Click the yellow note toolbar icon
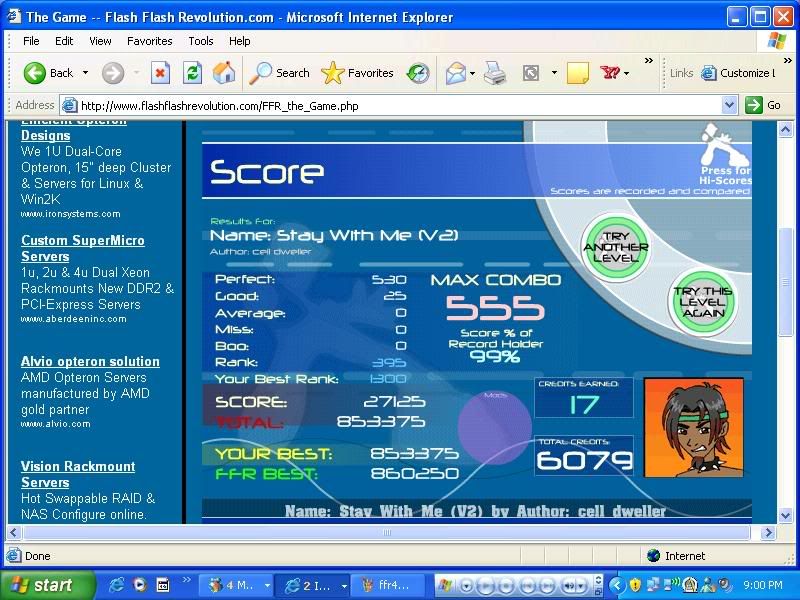Screen dimensions: 800x600 click(x=577, y=73)
